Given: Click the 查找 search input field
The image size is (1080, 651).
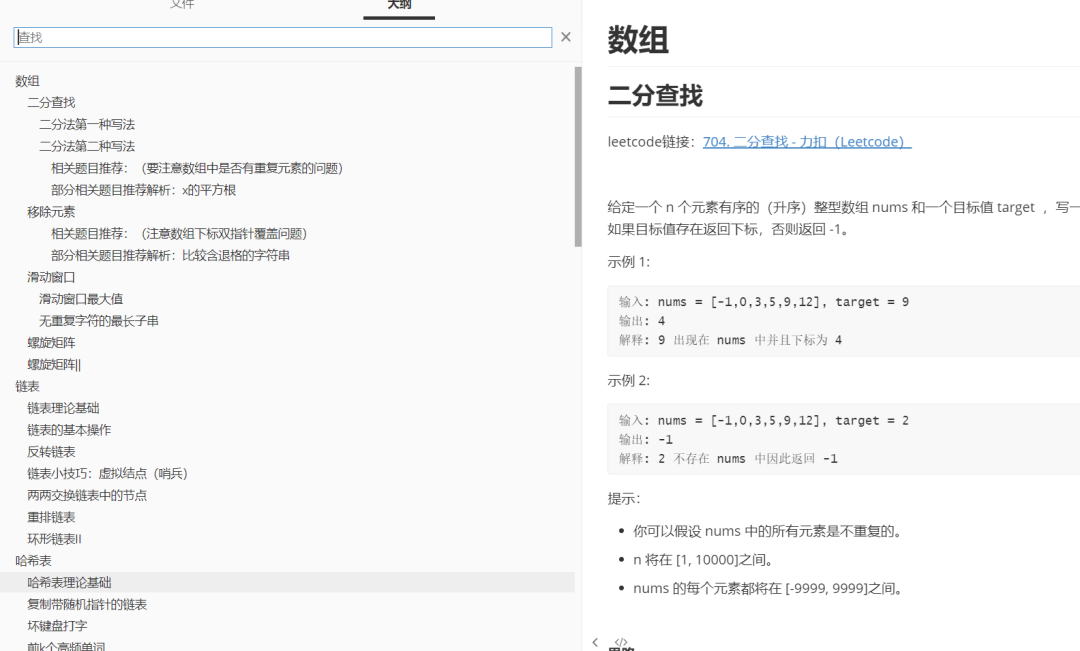Looking at the screenshot, I should pos(282,37).
